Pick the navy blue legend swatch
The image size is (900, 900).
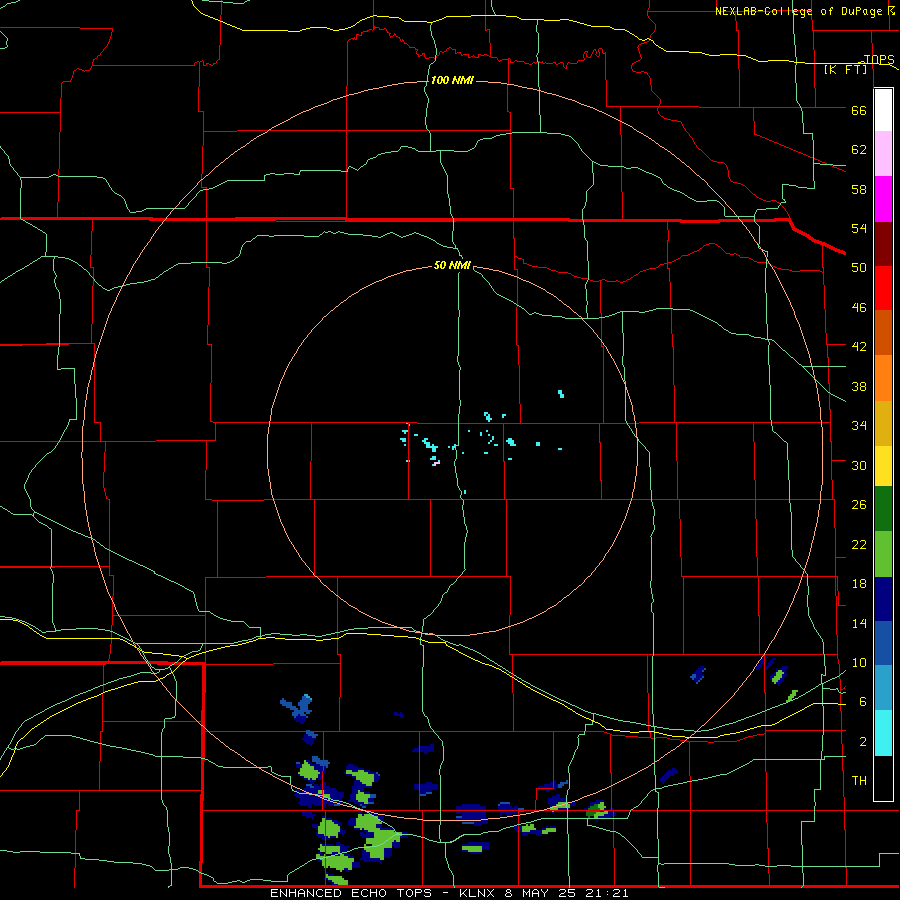883,599
